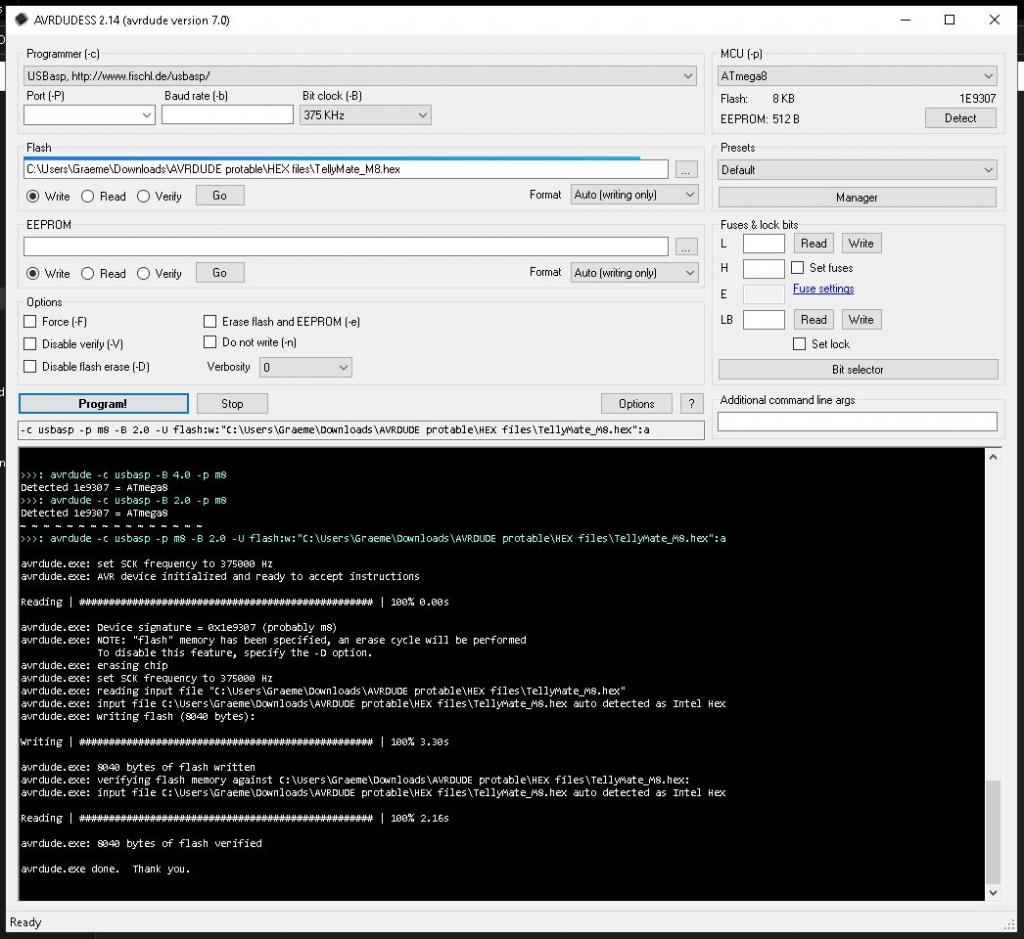Viewport: 1024px width, 939px height.
Task: Click the Detect MCU button
Action: click(x=960, y=118)
